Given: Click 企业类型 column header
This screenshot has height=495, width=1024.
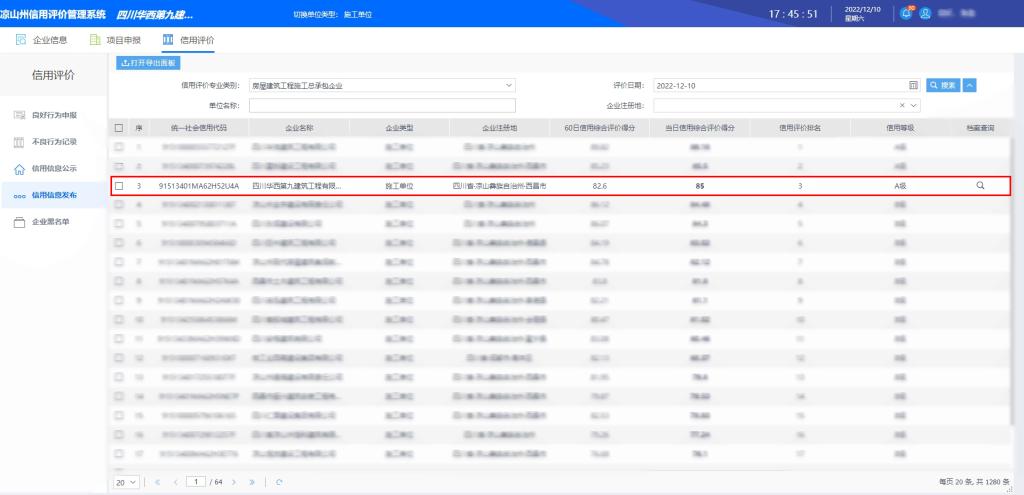Looking at the screenshot, I should (400, 128).
